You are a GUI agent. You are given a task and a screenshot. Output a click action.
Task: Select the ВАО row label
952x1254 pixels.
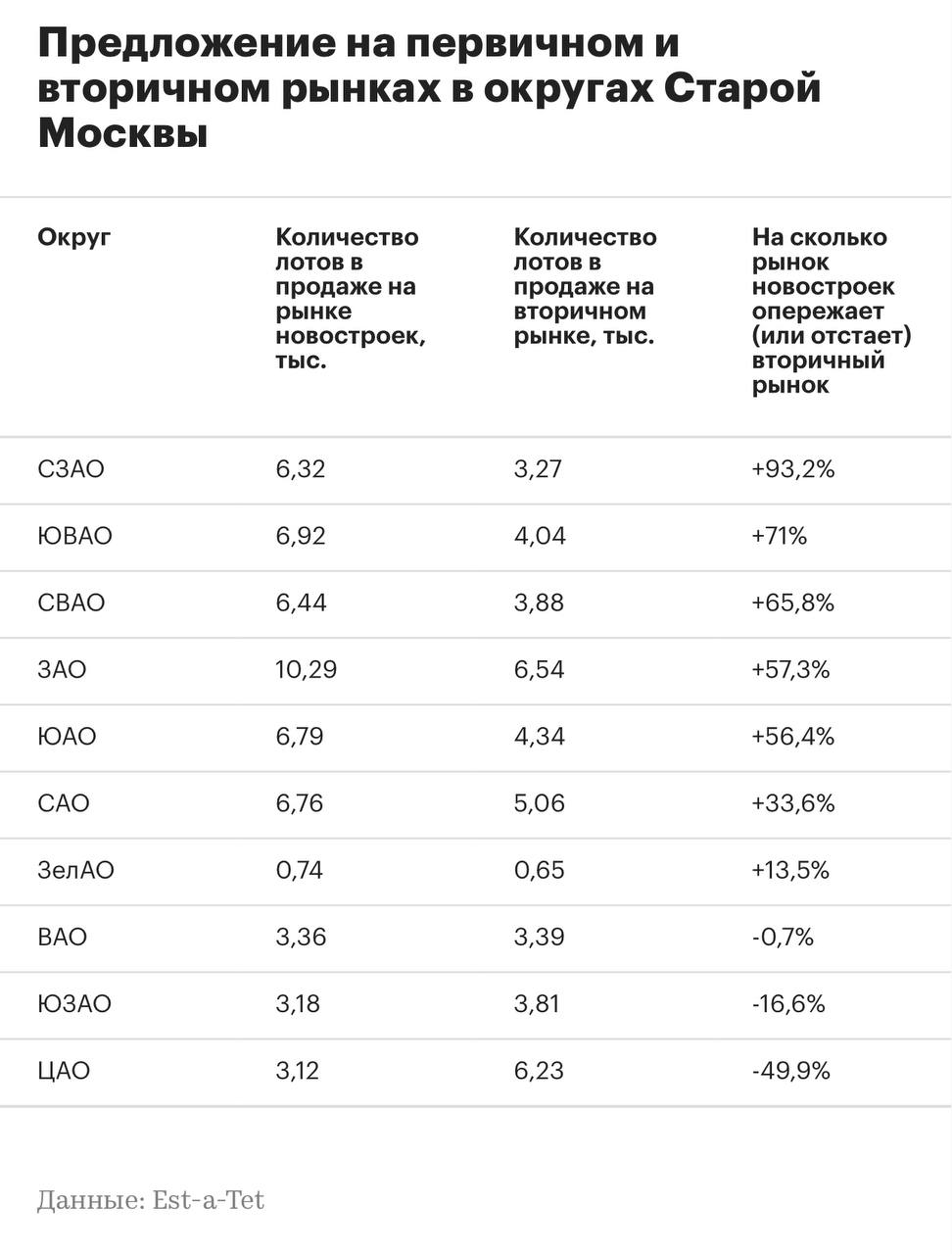(62, 937)
